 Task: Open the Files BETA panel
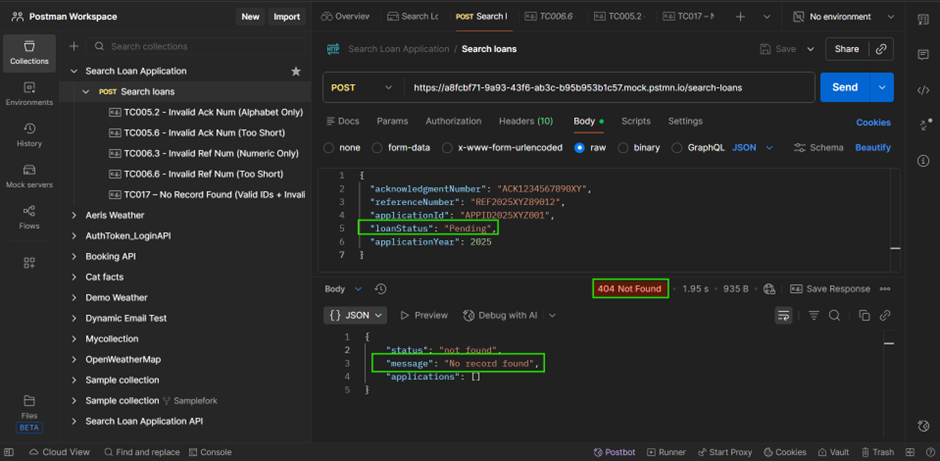(29, 413)
